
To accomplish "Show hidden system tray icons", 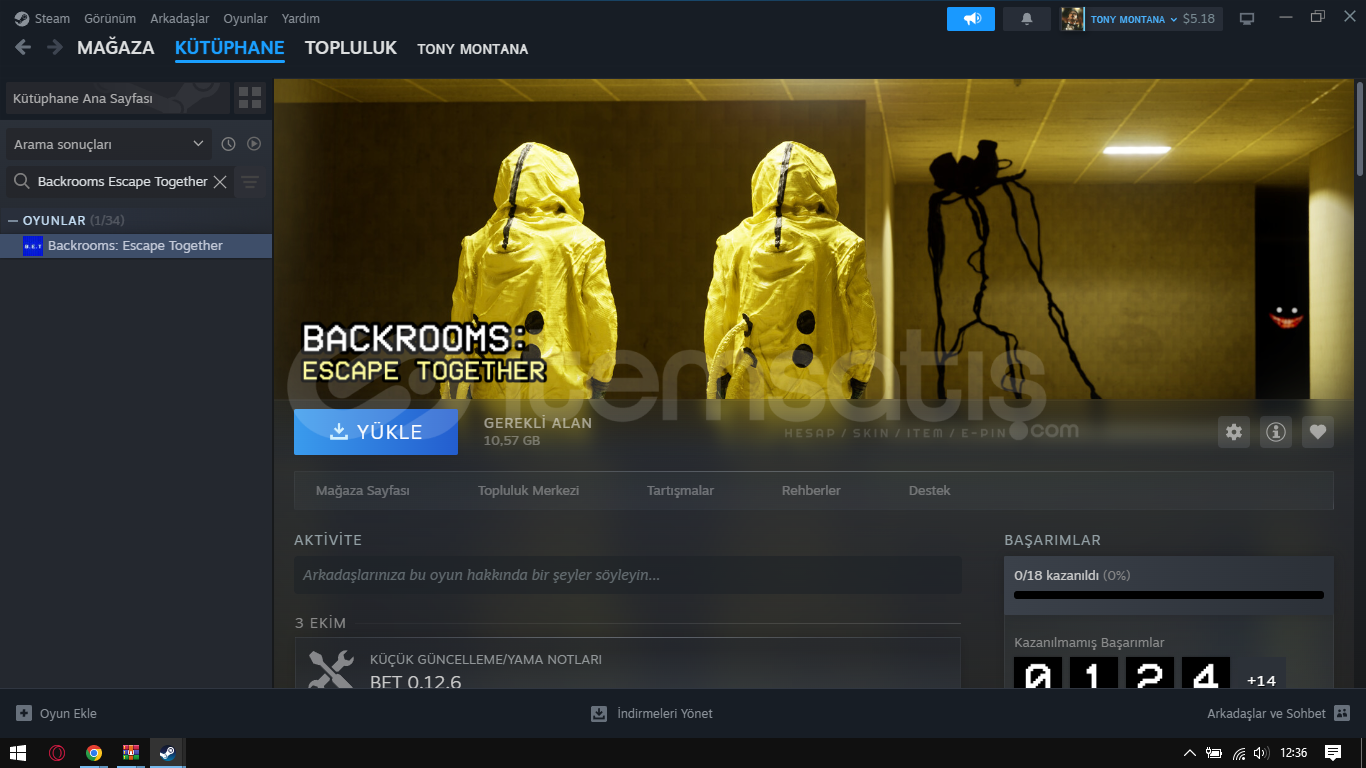I will click(1190, 753).
